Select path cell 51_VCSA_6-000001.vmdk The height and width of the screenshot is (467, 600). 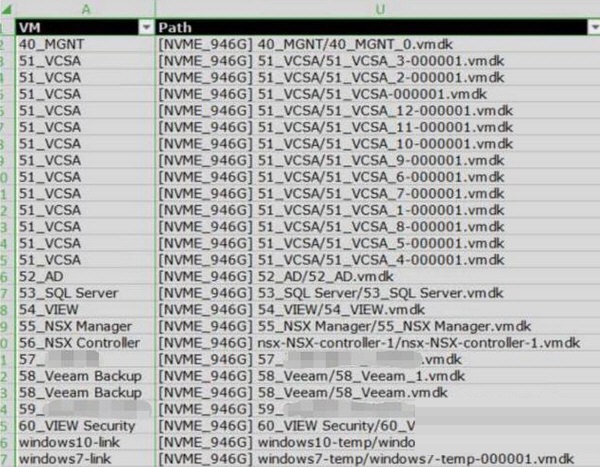pyautogui.click(x=378, y=177)
